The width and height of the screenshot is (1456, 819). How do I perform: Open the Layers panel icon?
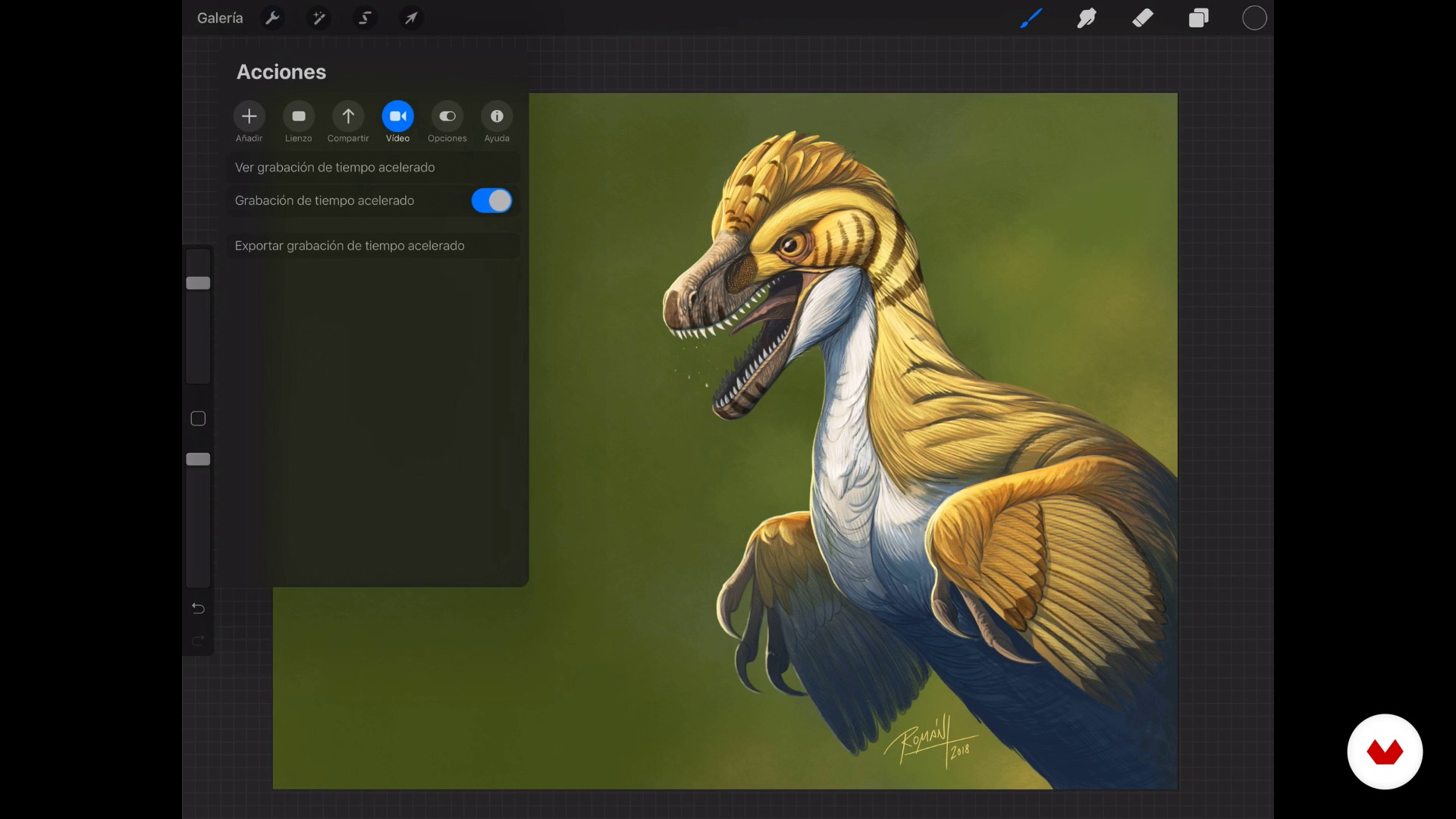(x=1199, y=18)
